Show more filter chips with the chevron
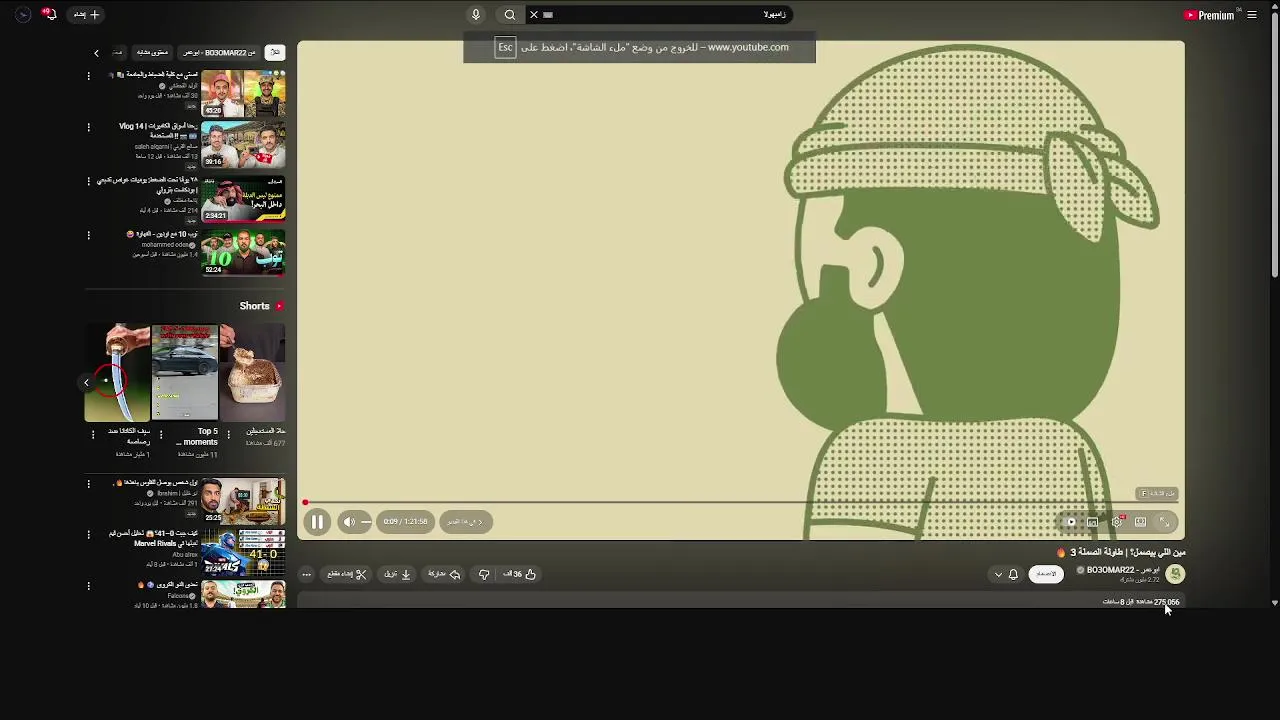Viewport: 1280px width, 720px height. point(96,52)
